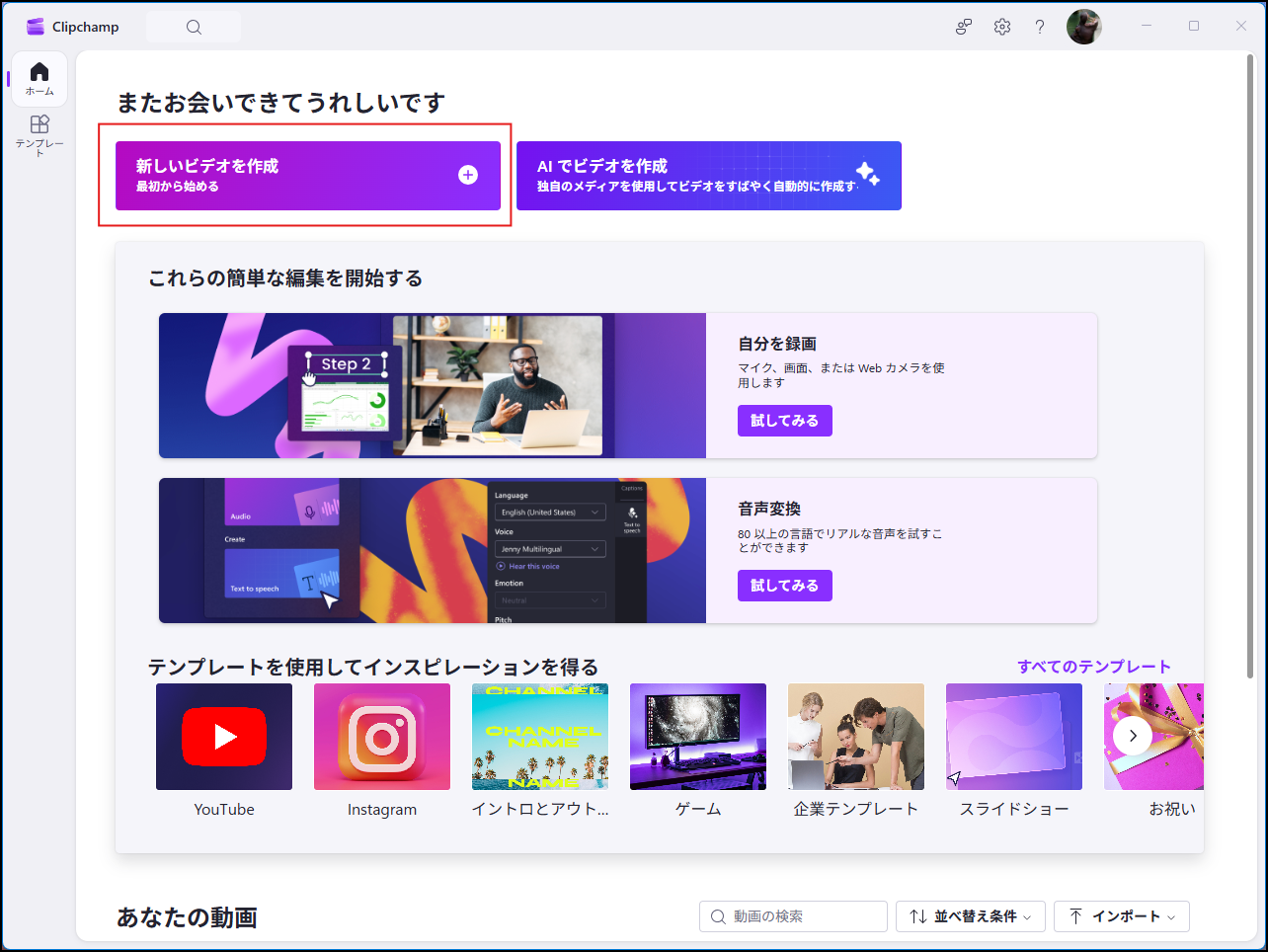Open the user profile avatar

(1084, 27)
